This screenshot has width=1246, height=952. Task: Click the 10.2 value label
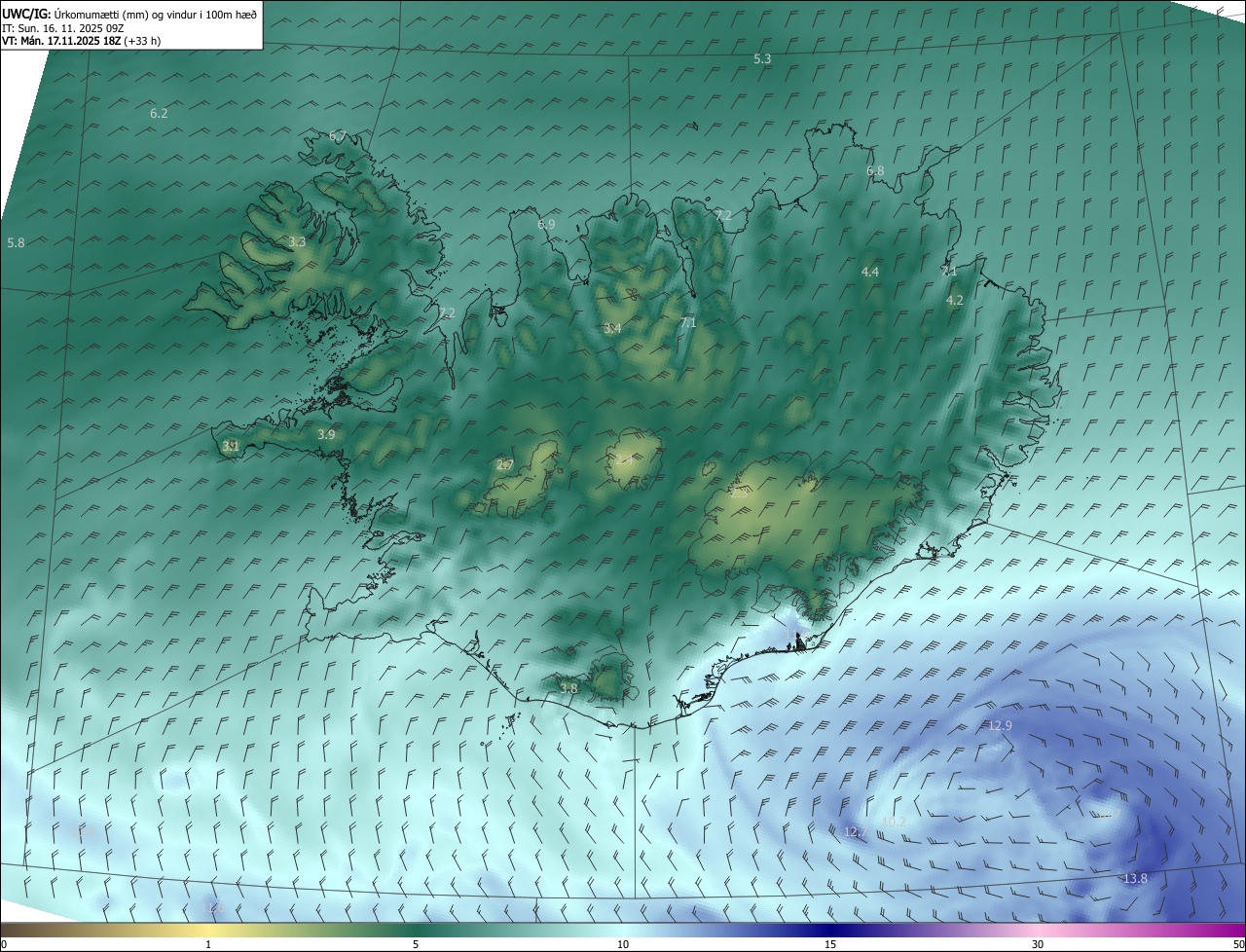click(893, 823)
